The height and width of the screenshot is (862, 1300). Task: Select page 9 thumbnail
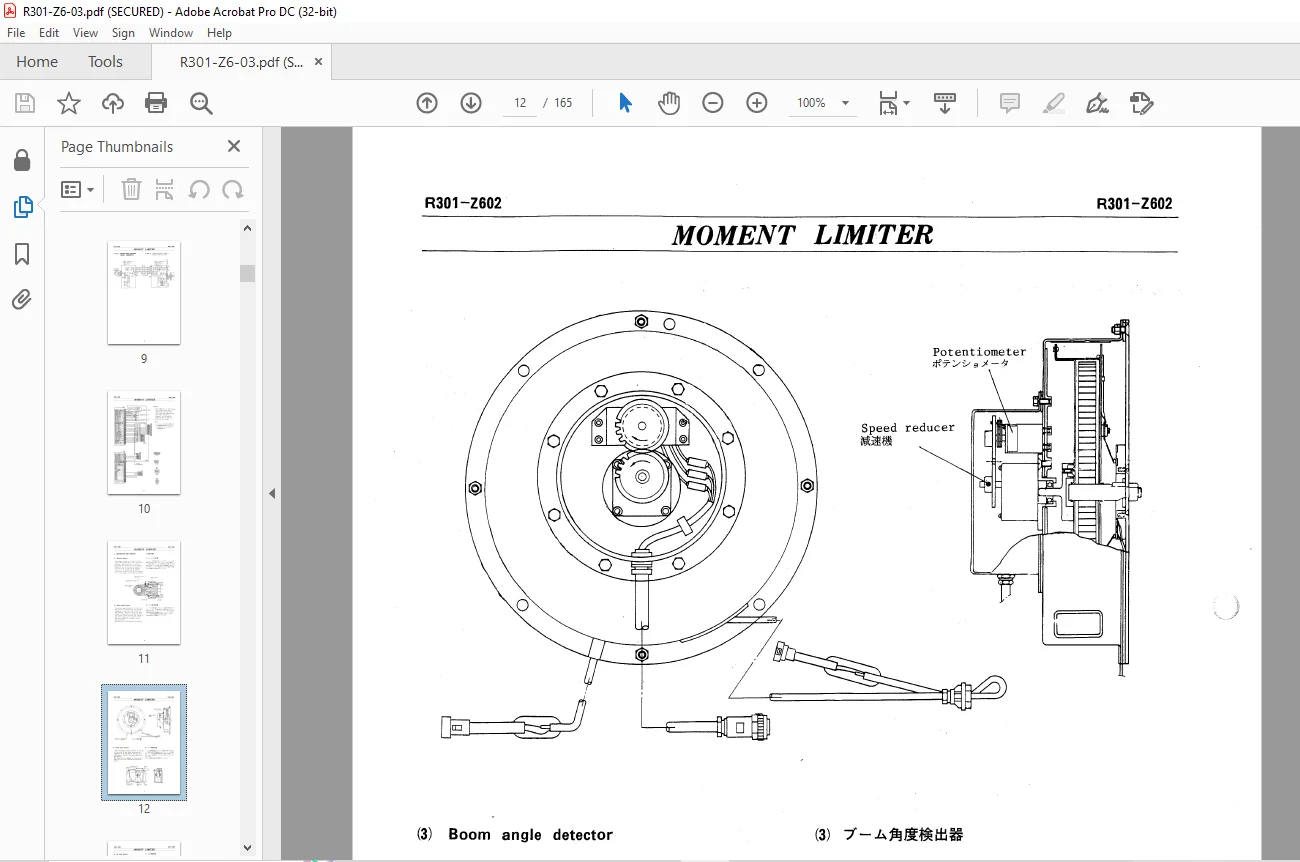tap(144, 292)
